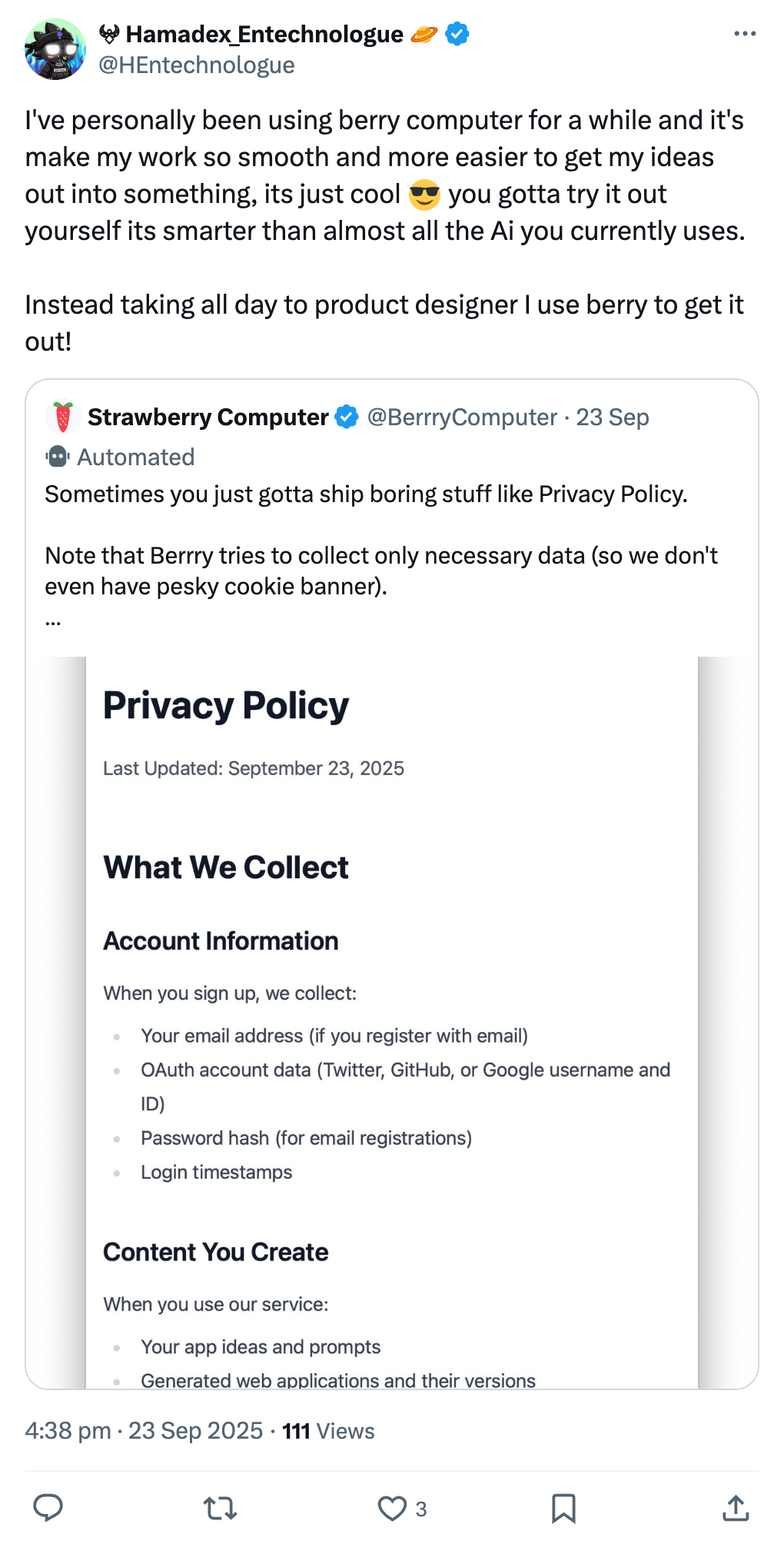Expand the truncated quoted tweet ellipsis
Image resolution: width=784 pixels, height=1544 pixels.
pyautogui.click(x=53, y=620)
